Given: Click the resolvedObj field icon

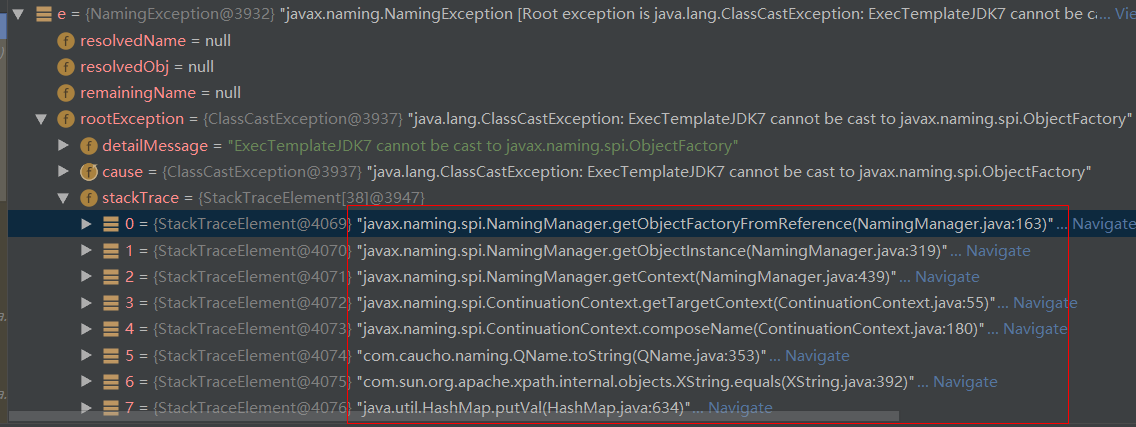Looking at the screenshot, I should 65,67.
